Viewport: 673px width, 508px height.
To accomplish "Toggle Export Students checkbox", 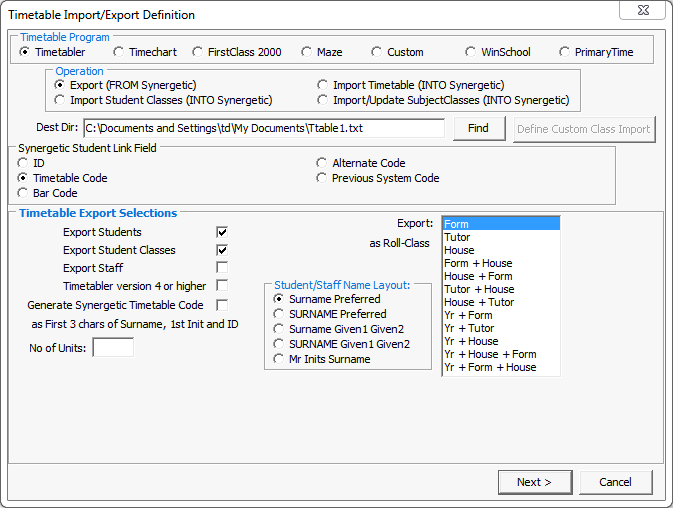I will 222,232.
